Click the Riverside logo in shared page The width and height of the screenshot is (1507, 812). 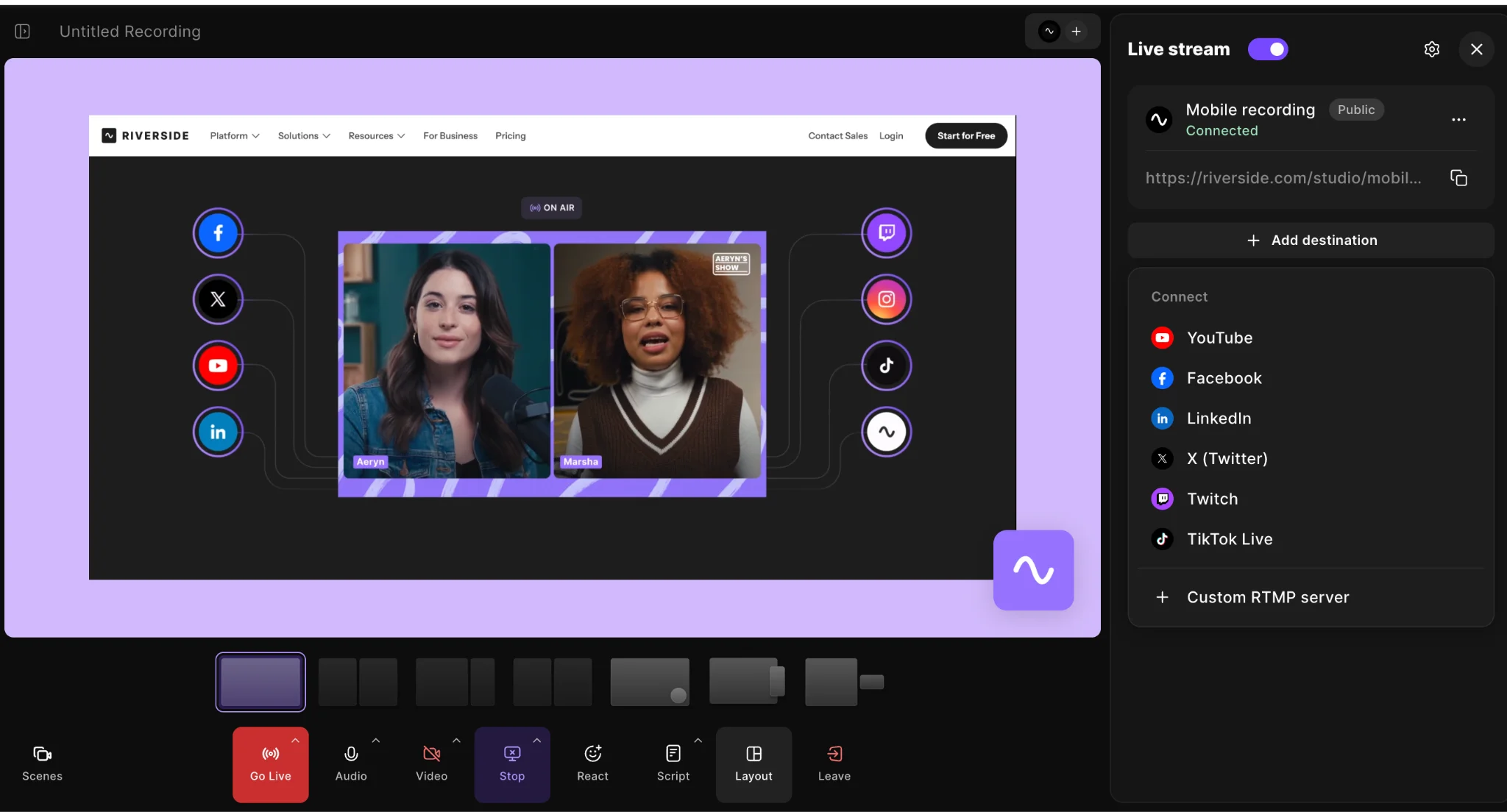[146, 135]
